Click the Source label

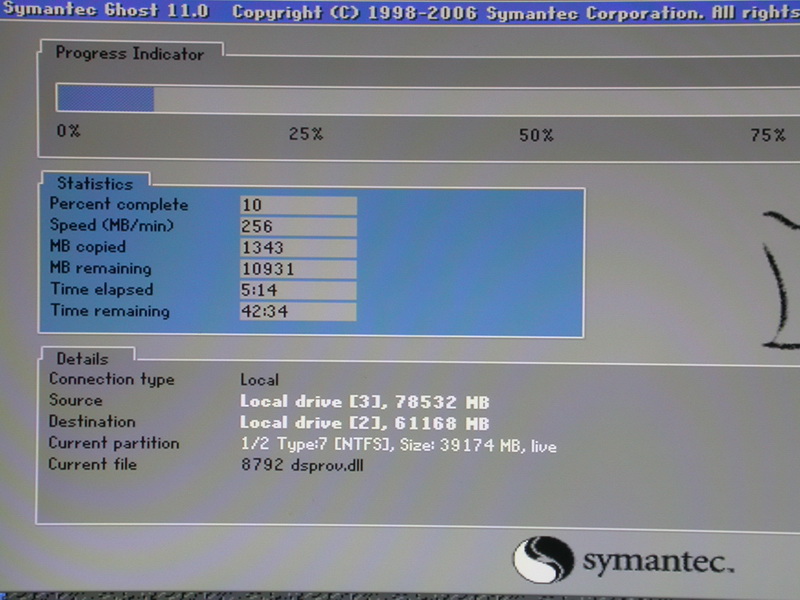[76, 400]
